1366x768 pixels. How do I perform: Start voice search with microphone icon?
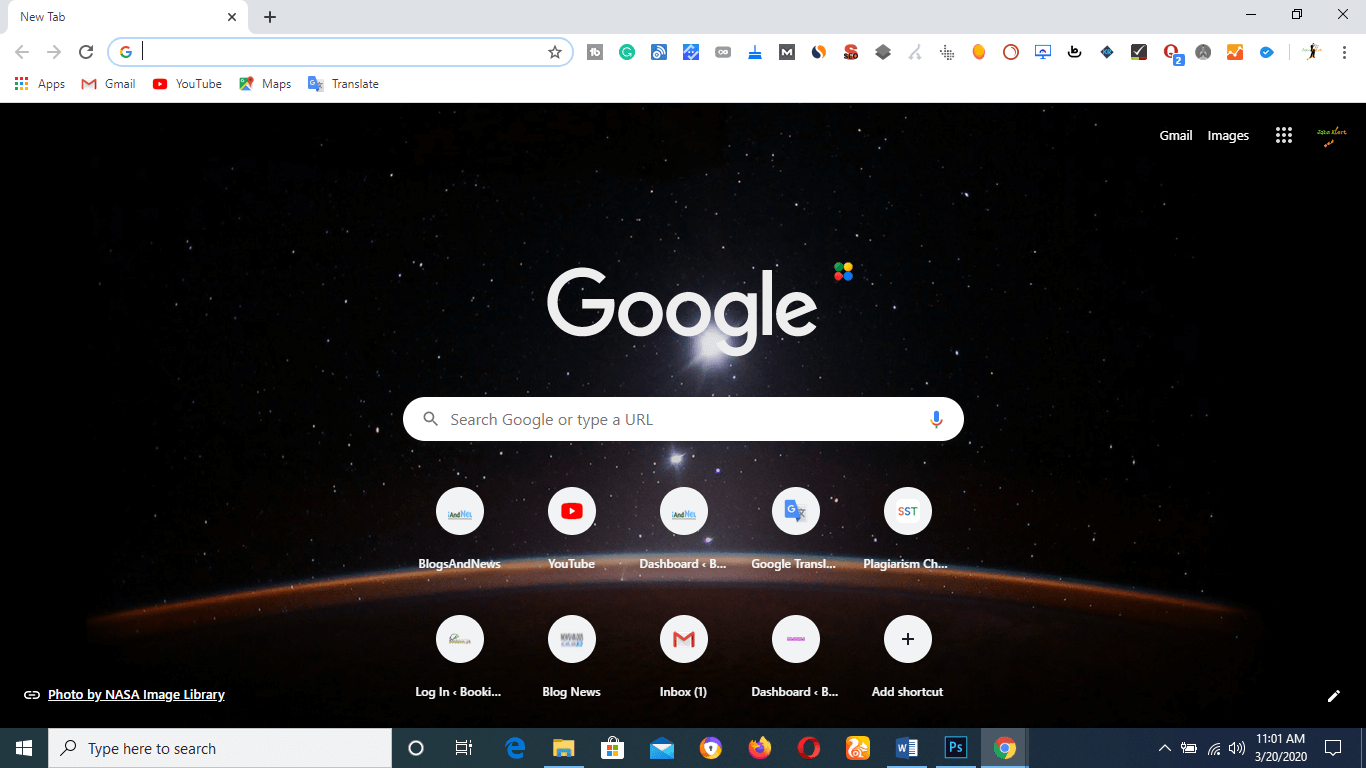pyautogui.click(x=936, y=420)
